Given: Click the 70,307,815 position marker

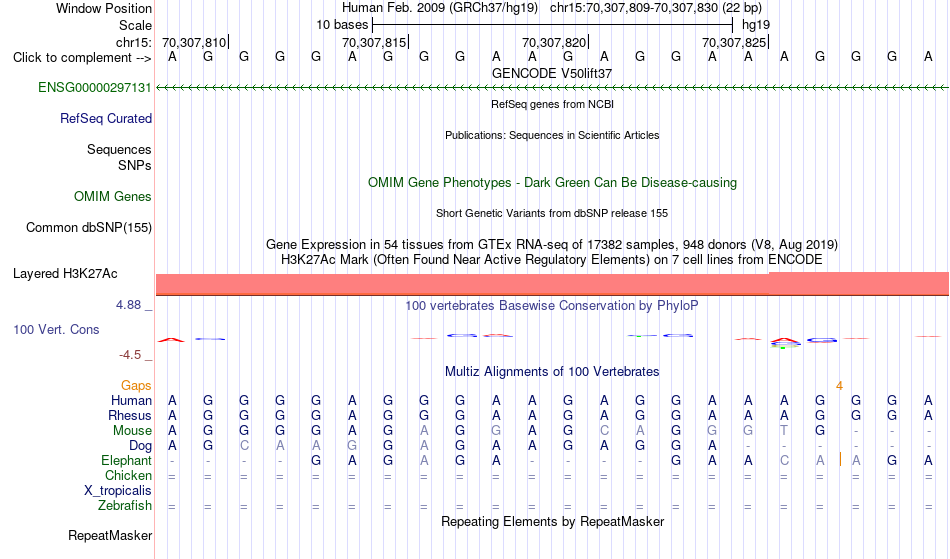Looking at the screenshot, I should [374, 42].
